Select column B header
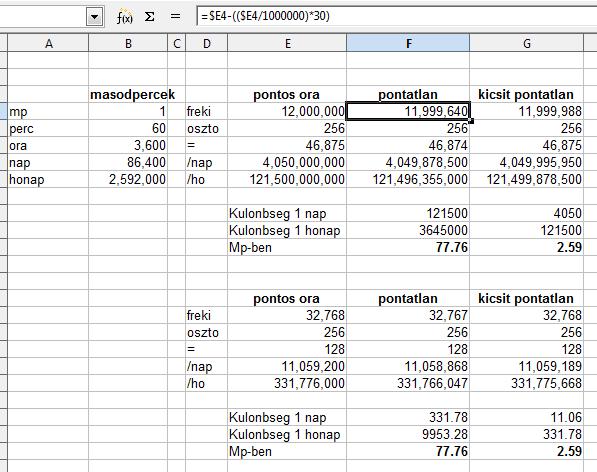 click(x=128, y=43)
